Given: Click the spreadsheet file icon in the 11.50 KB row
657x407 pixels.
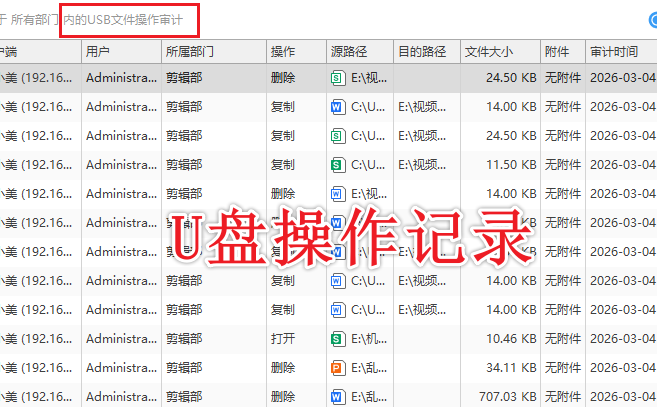Looking at the screenshot, I should [338, 165].
